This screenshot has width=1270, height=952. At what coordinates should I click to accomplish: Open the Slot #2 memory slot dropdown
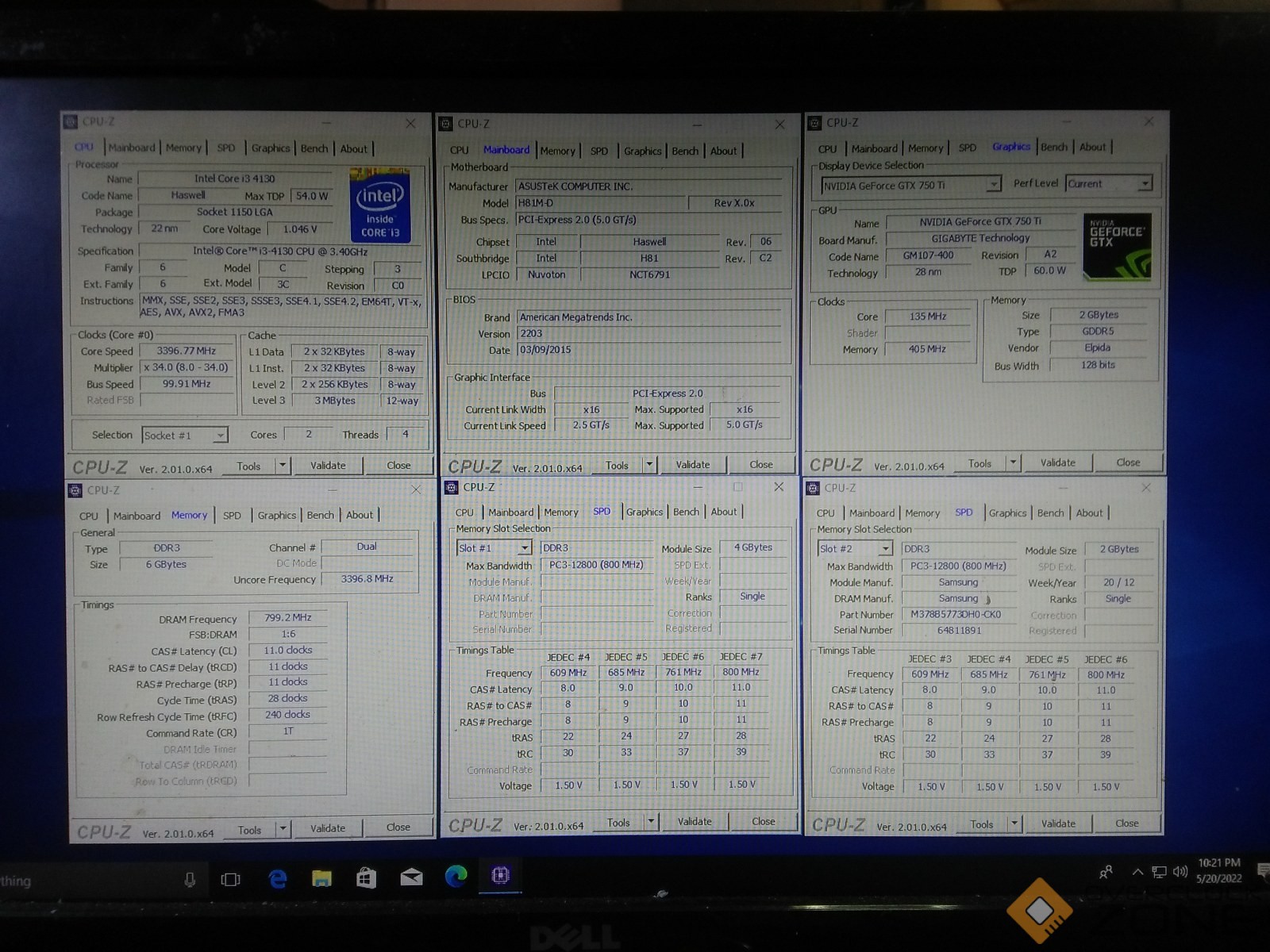[885, 549]
